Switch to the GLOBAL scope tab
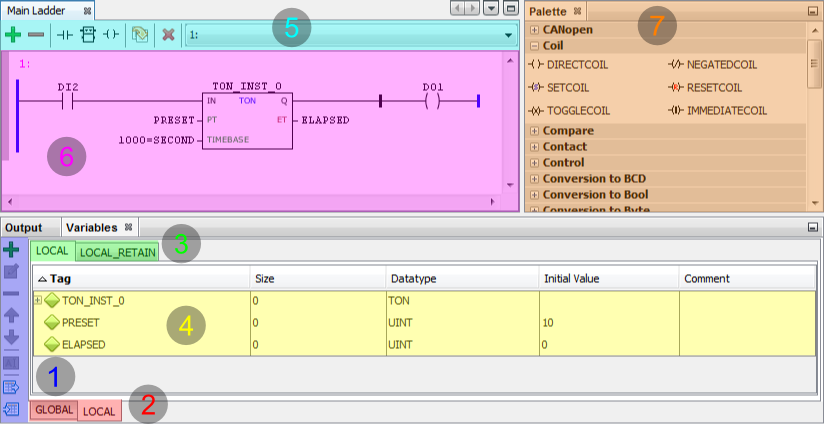Screen dimensions: 824x424 pyautogui.click(x=53, y=410)
